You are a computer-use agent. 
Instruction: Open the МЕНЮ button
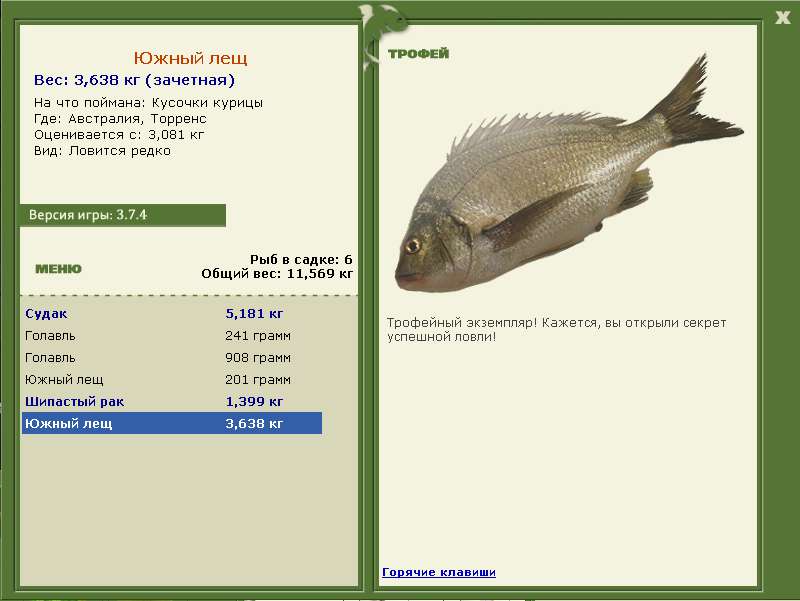(58, 269)
